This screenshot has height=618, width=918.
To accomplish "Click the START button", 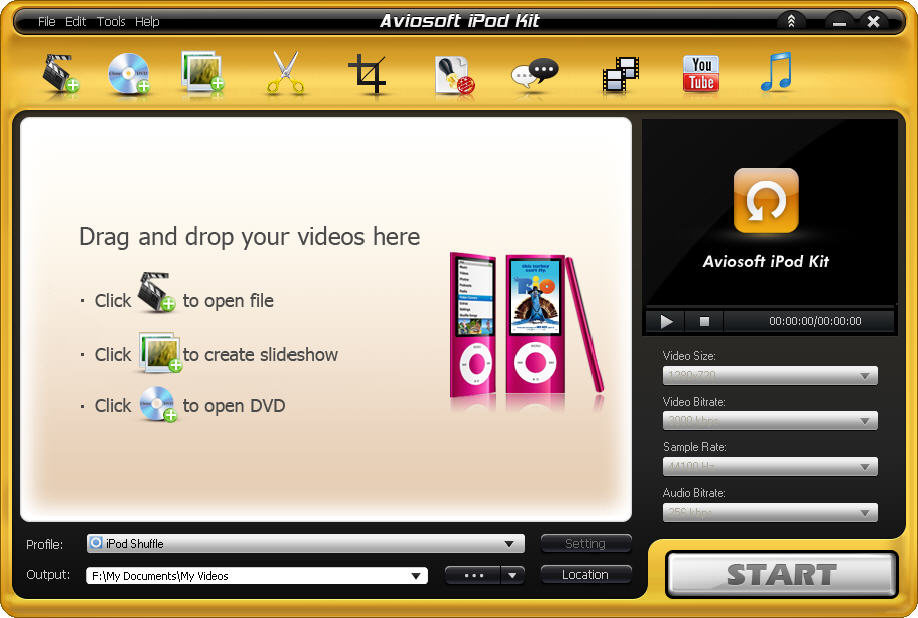I will (x=782, y=575).
